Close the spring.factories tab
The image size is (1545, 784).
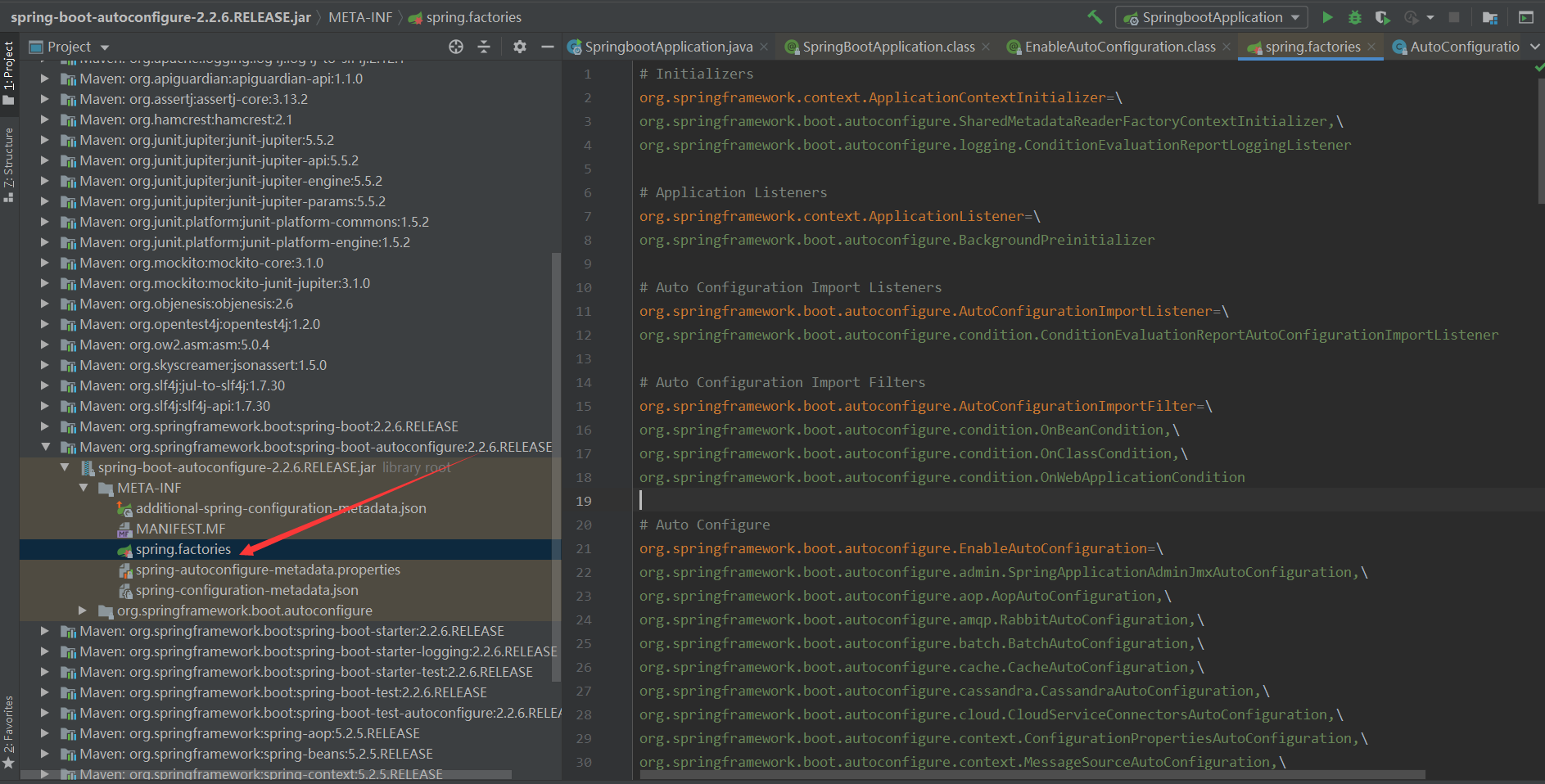[1371, 47]
